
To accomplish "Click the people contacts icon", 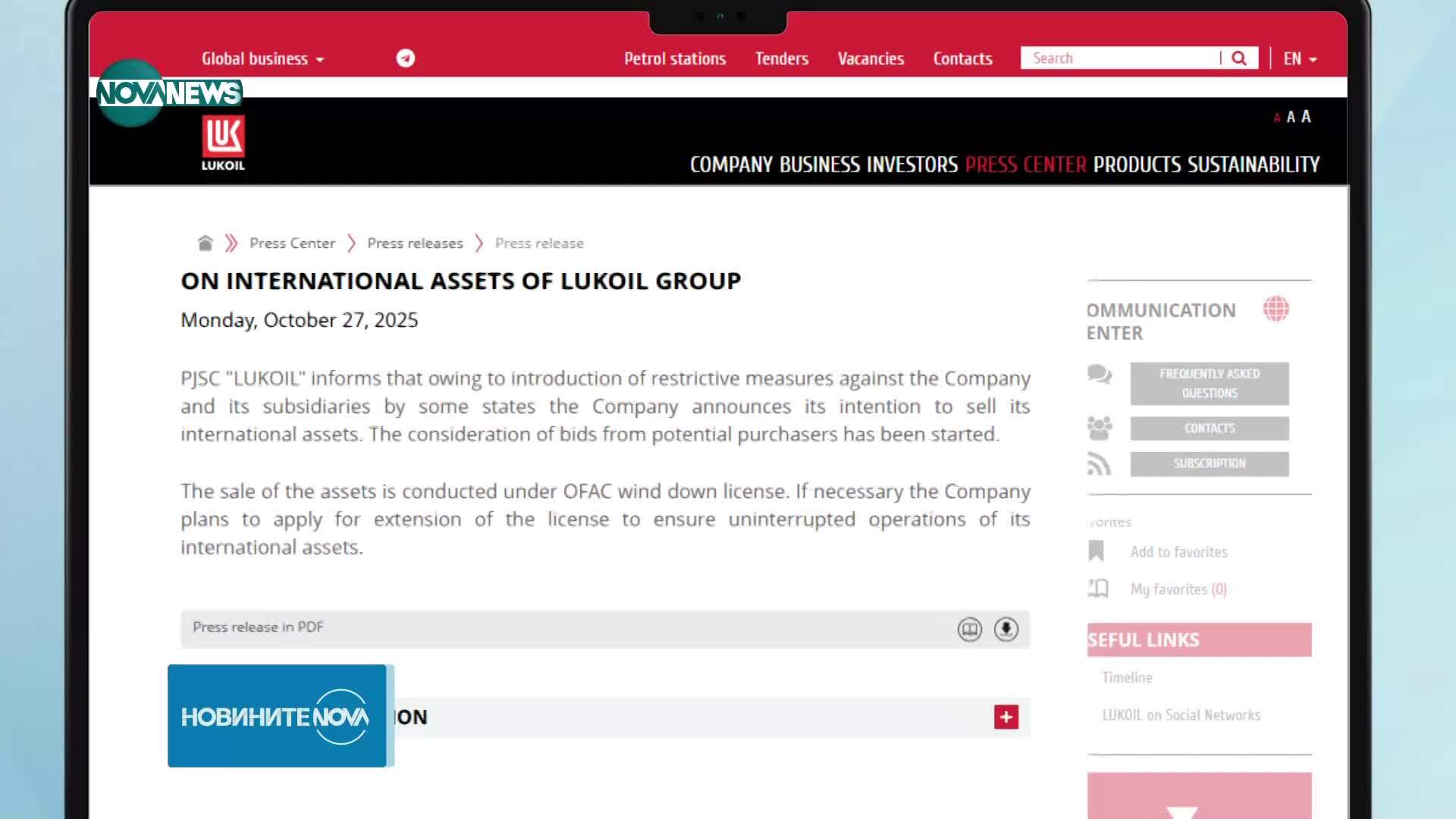I will click(x=1099, y=428).
